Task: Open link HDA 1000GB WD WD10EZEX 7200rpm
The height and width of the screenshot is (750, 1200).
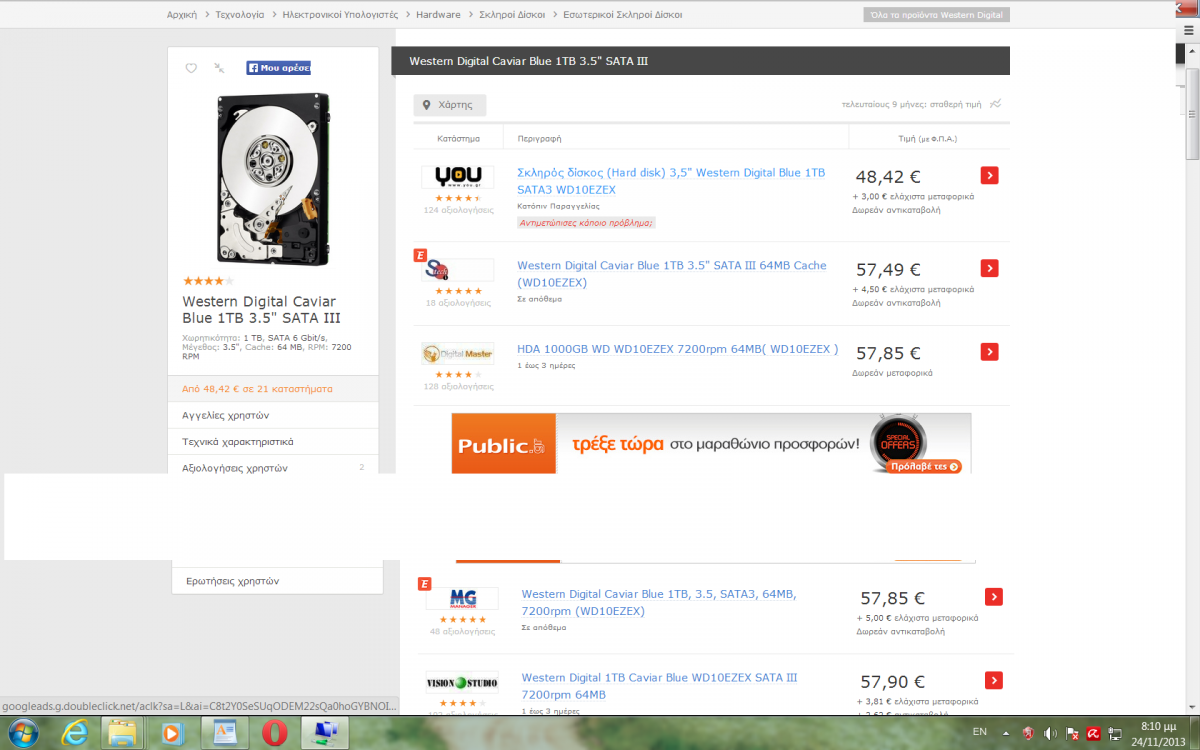Action: (677, 350)
